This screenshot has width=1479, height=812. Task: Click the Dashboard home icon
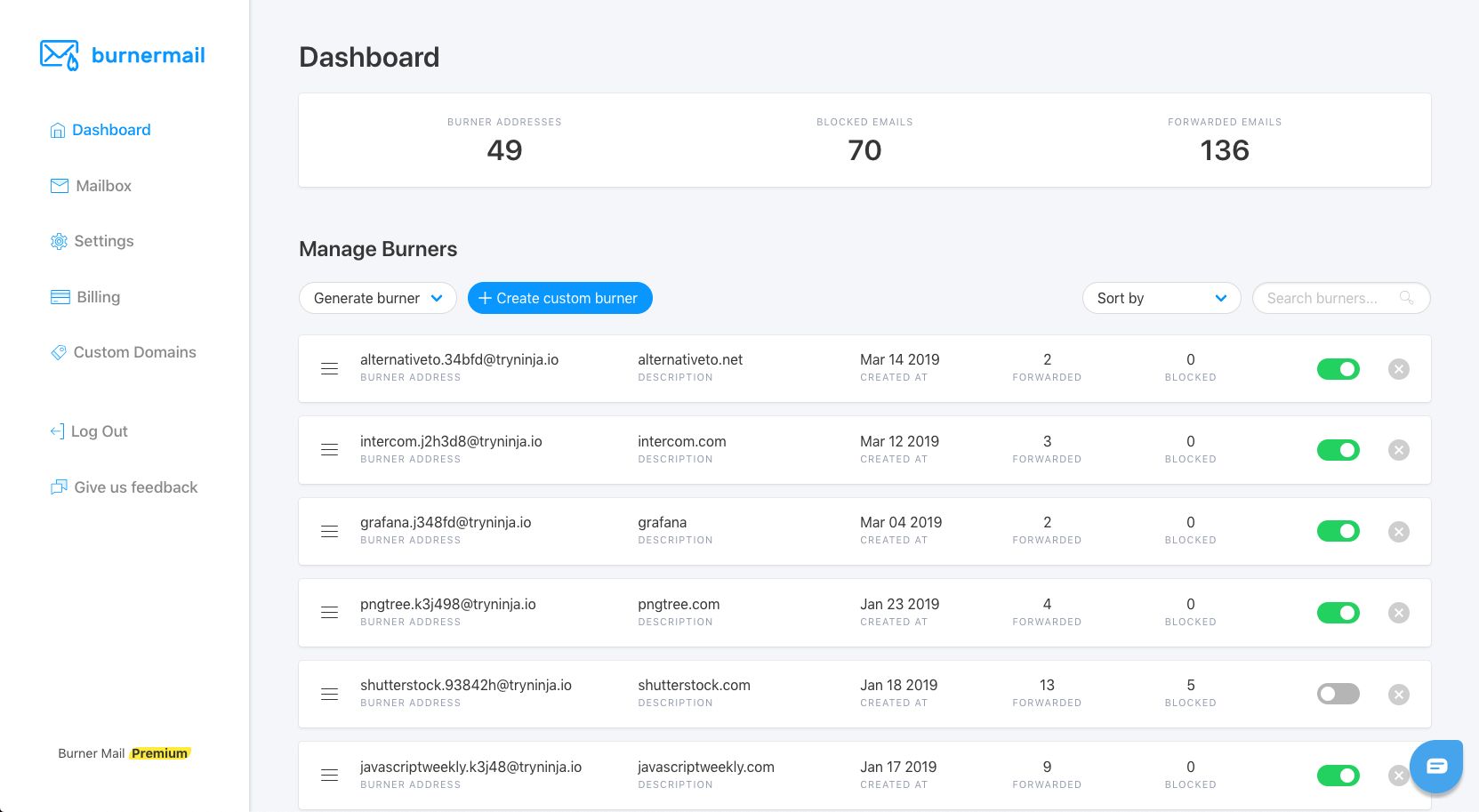[58, 131]
